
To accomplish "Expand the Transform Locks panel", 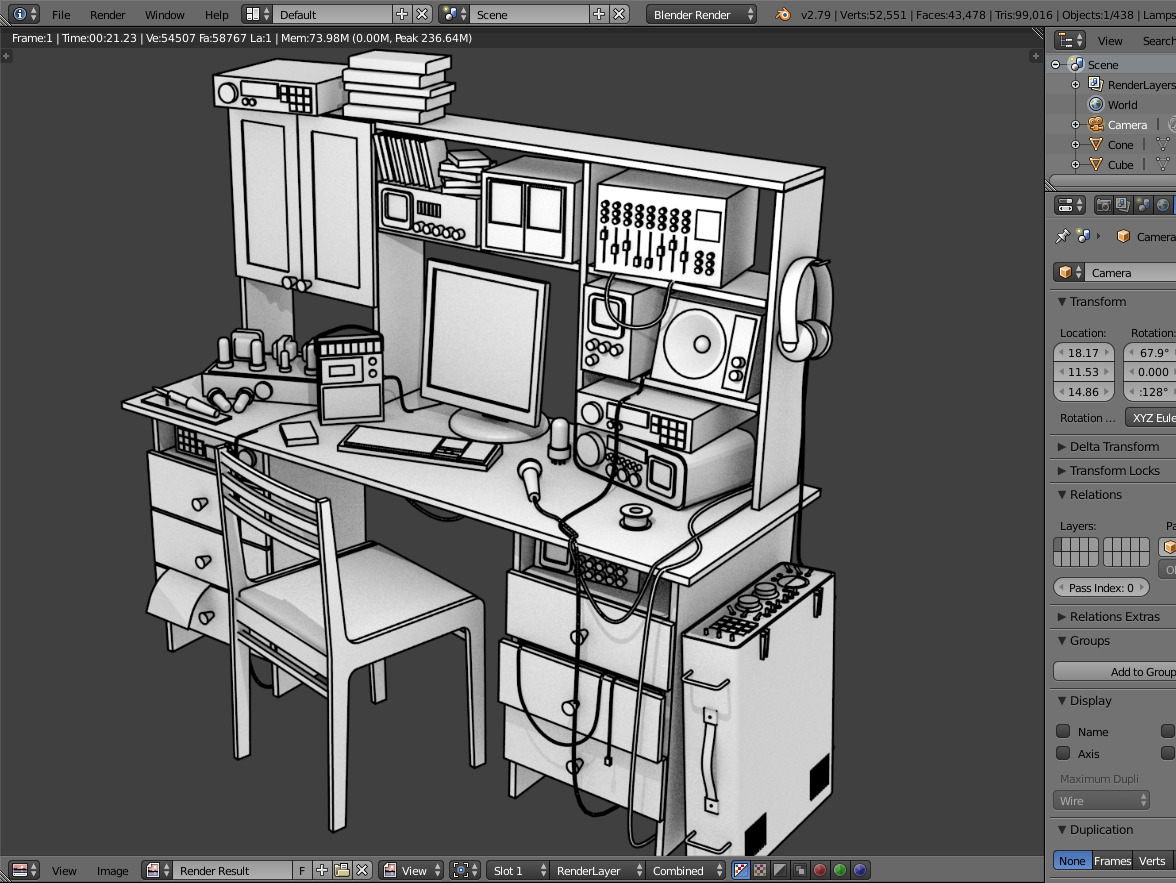I will (1112, 470).
